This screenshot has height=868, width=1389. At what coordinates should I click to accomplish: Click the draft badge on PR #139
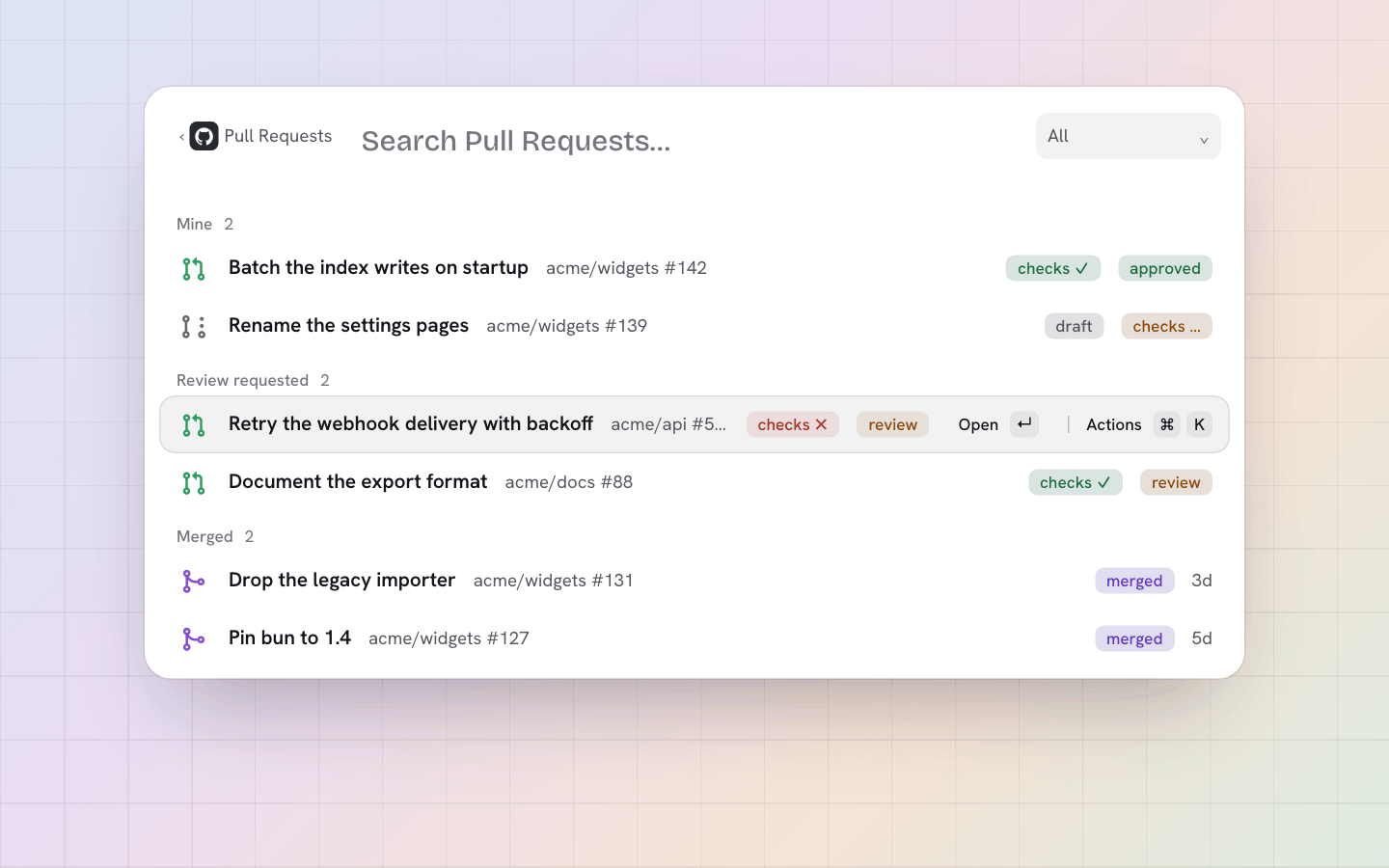1074,326
